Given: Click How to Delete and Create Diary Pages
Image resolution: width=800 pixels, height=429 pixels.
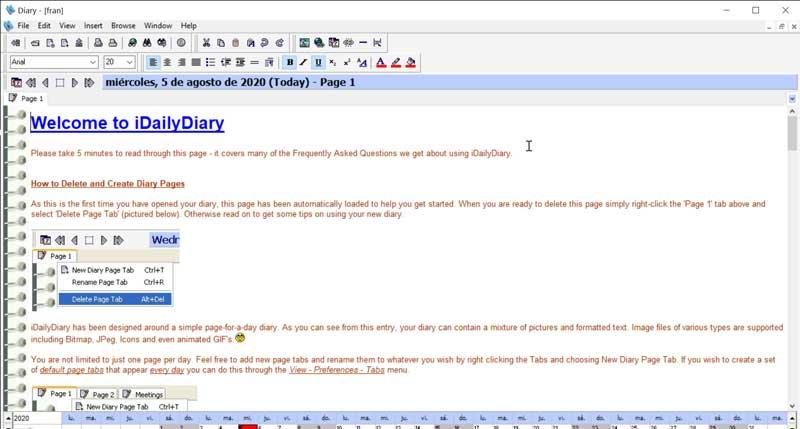Looking at the screenshot, I should click(108, 184).
